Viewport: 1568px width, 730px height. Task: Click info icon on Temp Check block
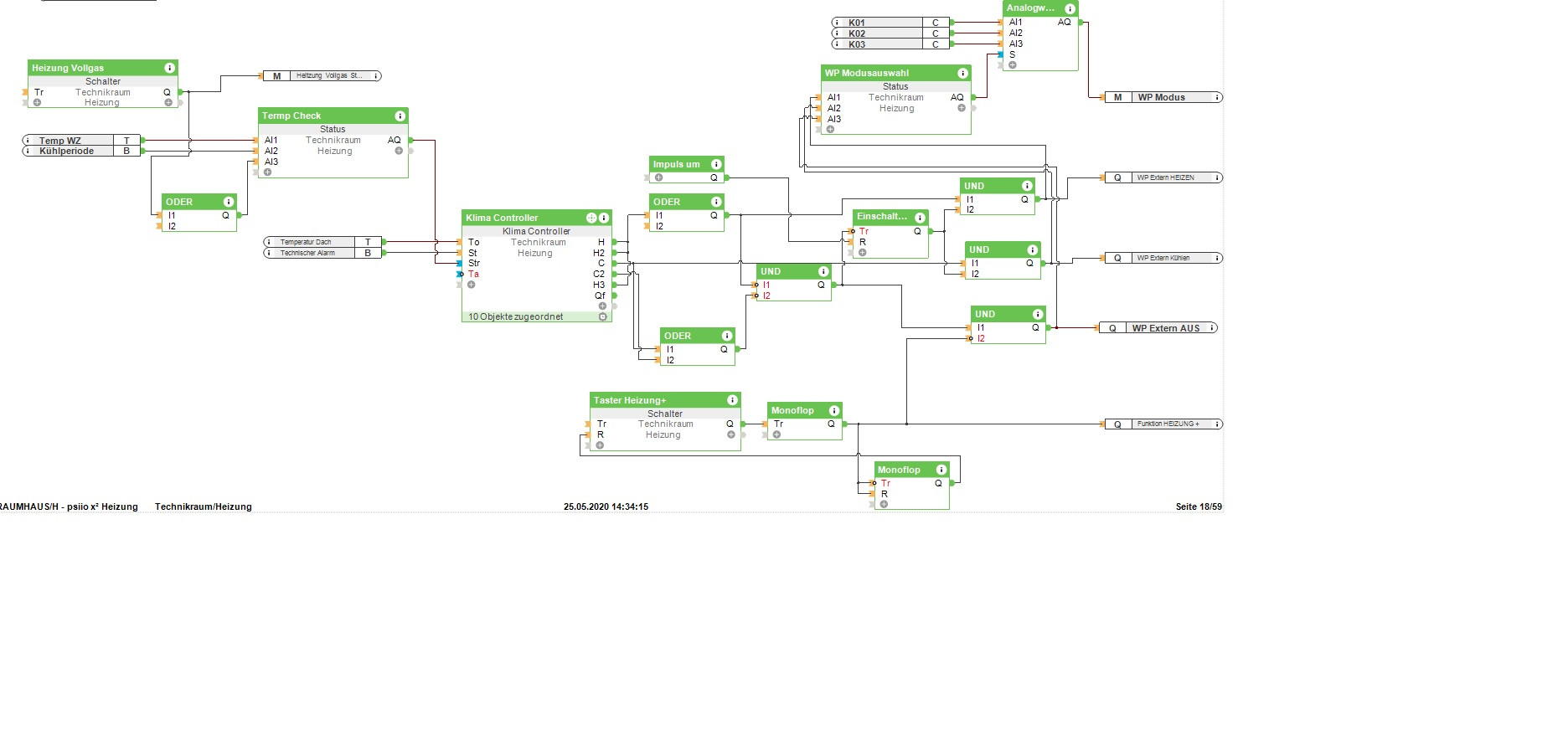(x=400, y=116)
